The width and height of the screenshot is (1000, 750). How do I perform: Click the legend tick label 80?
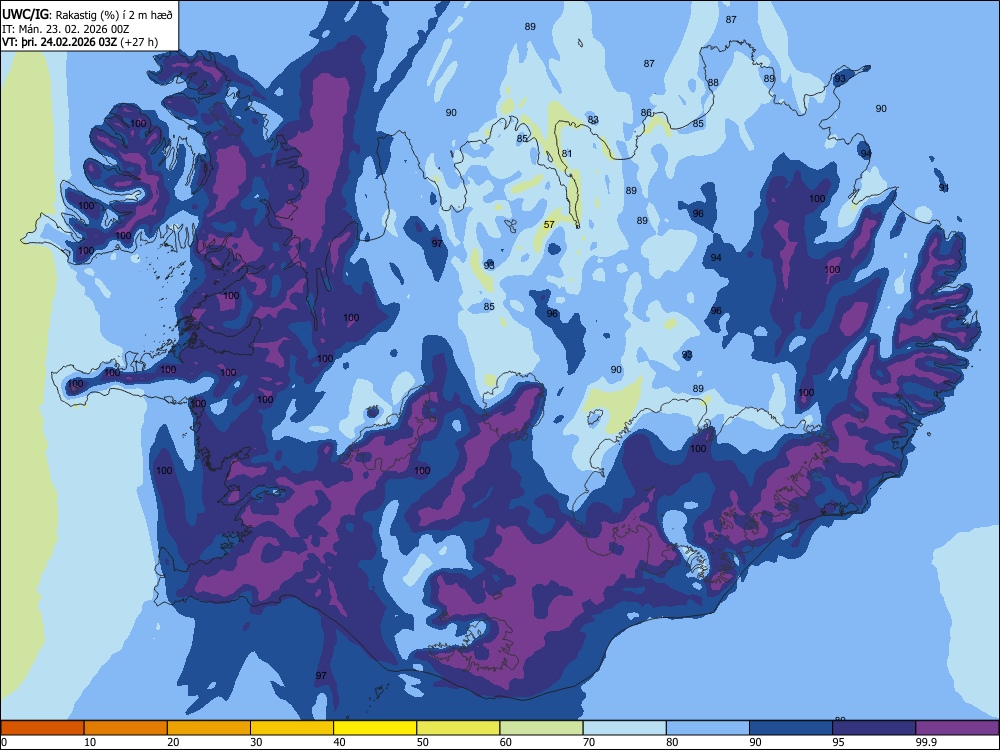(x=672, y=742)
